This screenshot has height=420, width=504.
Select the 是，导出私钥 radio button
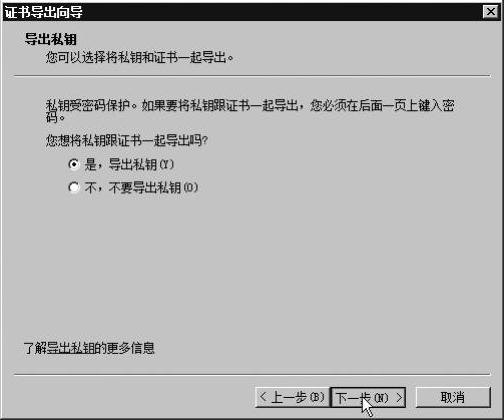tap(74, 164)
